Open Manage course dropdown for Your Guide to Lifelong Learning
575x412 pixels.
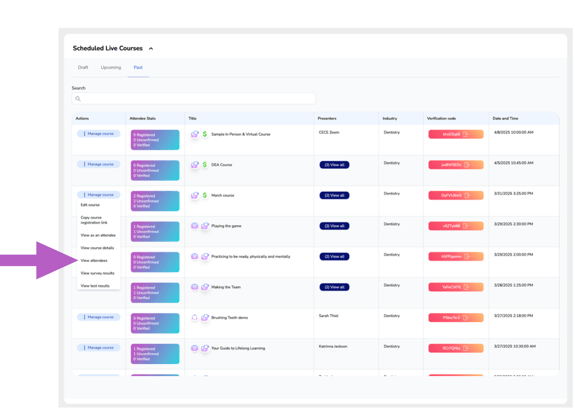[x=99, y=347]
